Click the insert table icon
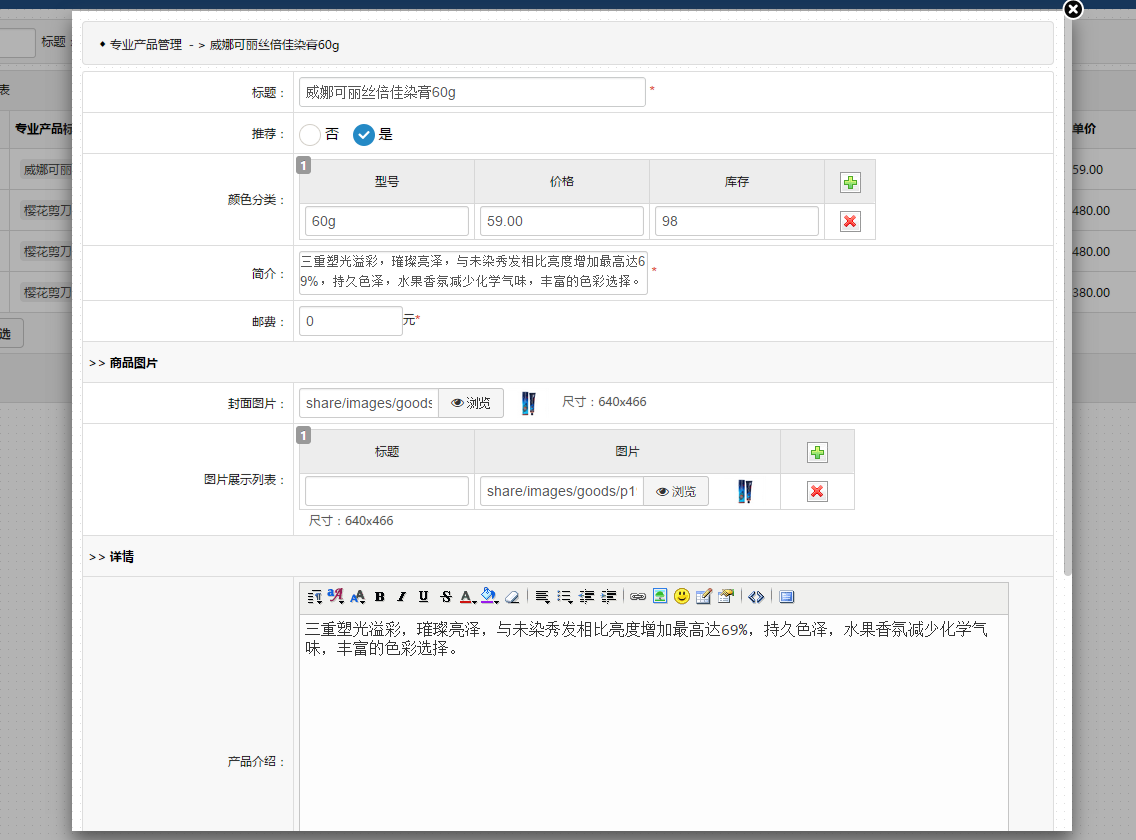 point(703,597)
